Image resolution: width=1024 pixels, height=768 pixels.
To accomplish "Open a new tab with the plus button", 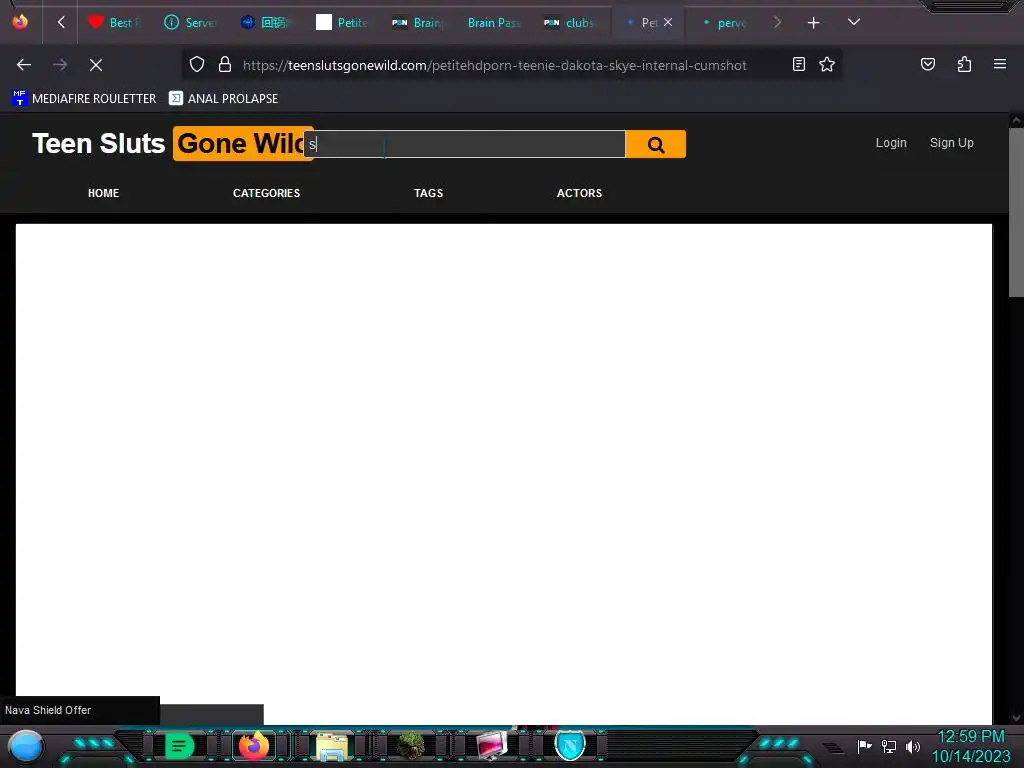I will click(x=813, y=23).
